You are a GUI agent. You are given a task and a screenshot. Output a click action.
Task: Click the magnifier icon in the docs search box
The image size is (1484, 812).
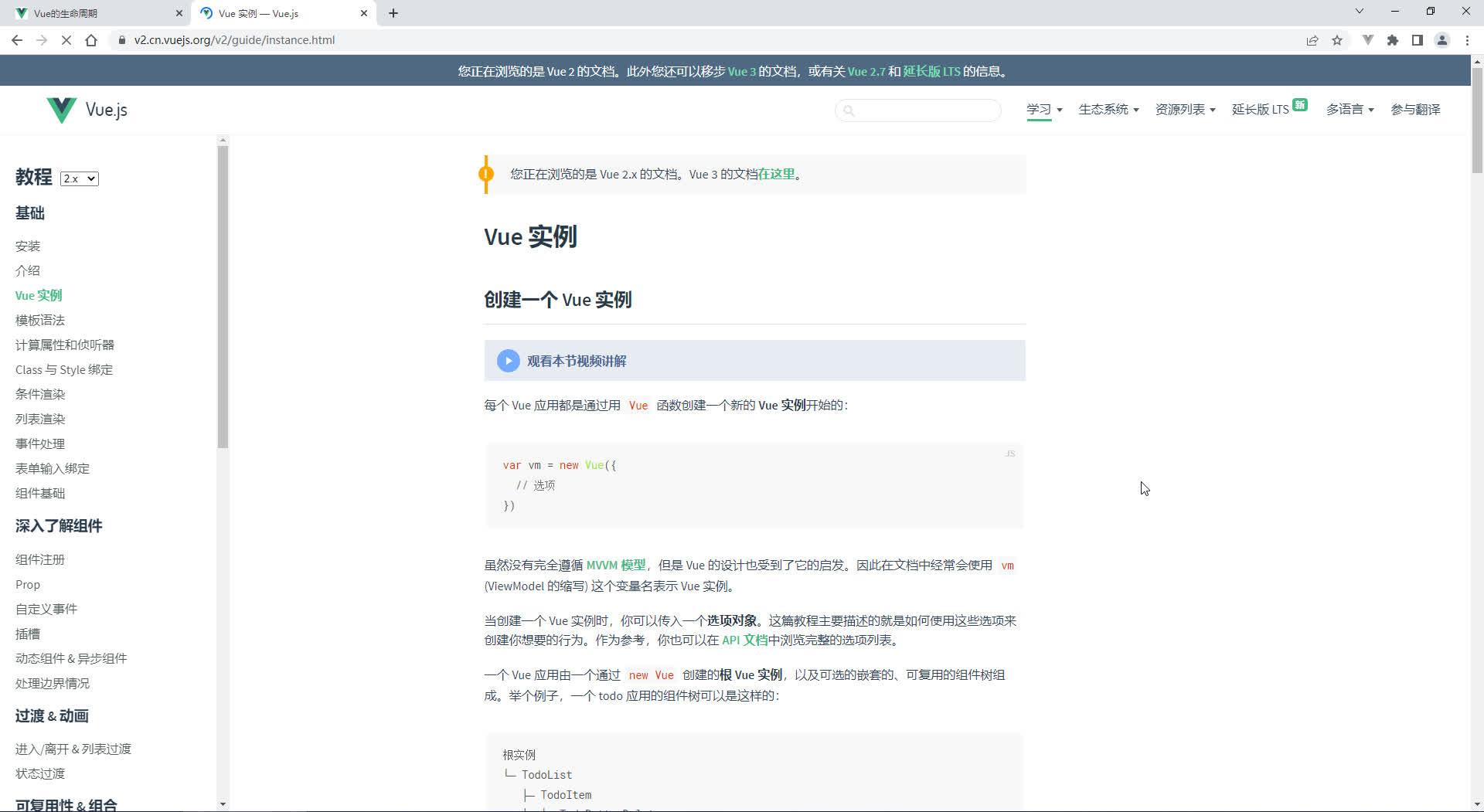(850, 110)
